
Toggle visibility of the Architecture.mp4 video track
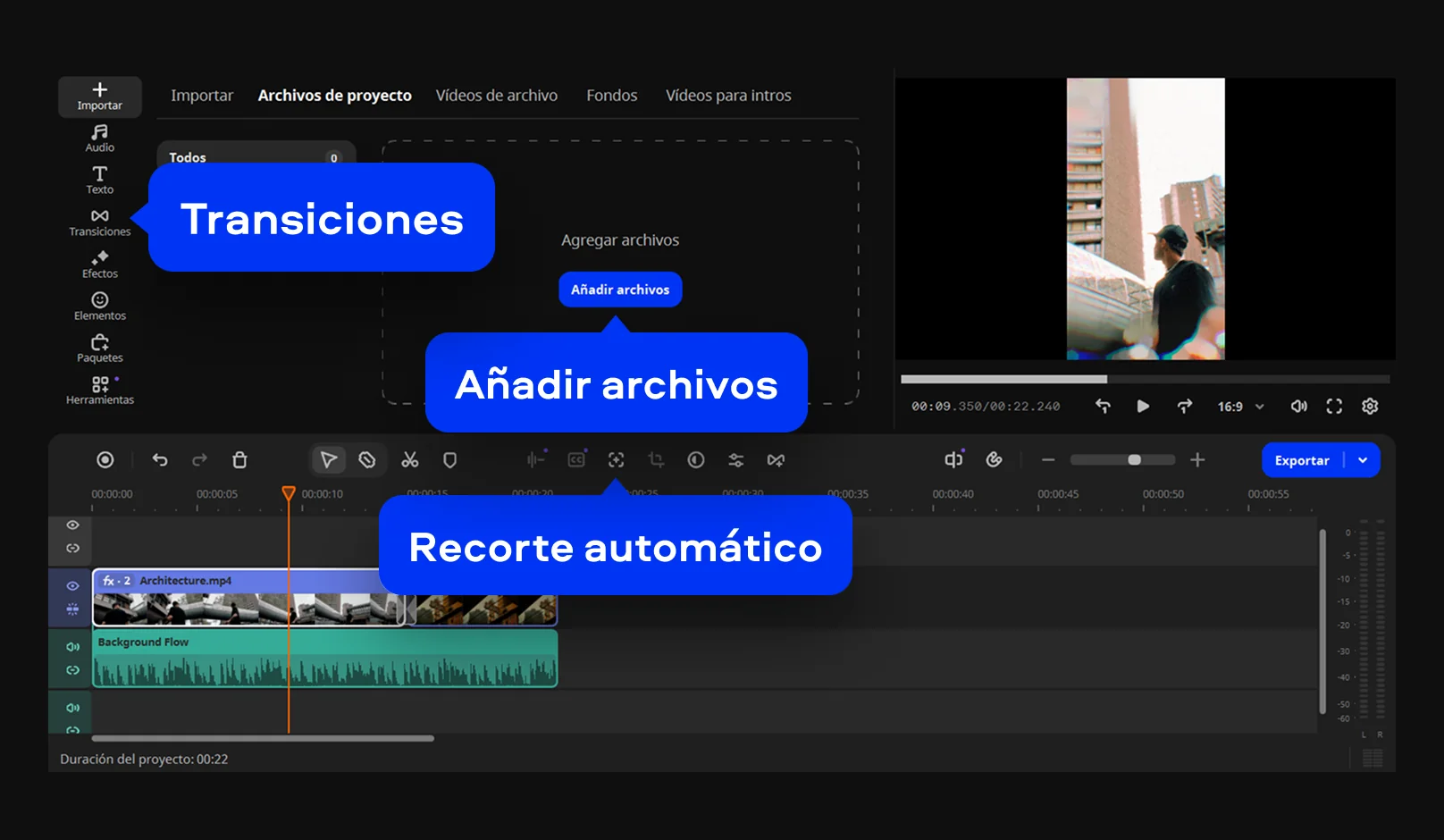coord(73,586)
